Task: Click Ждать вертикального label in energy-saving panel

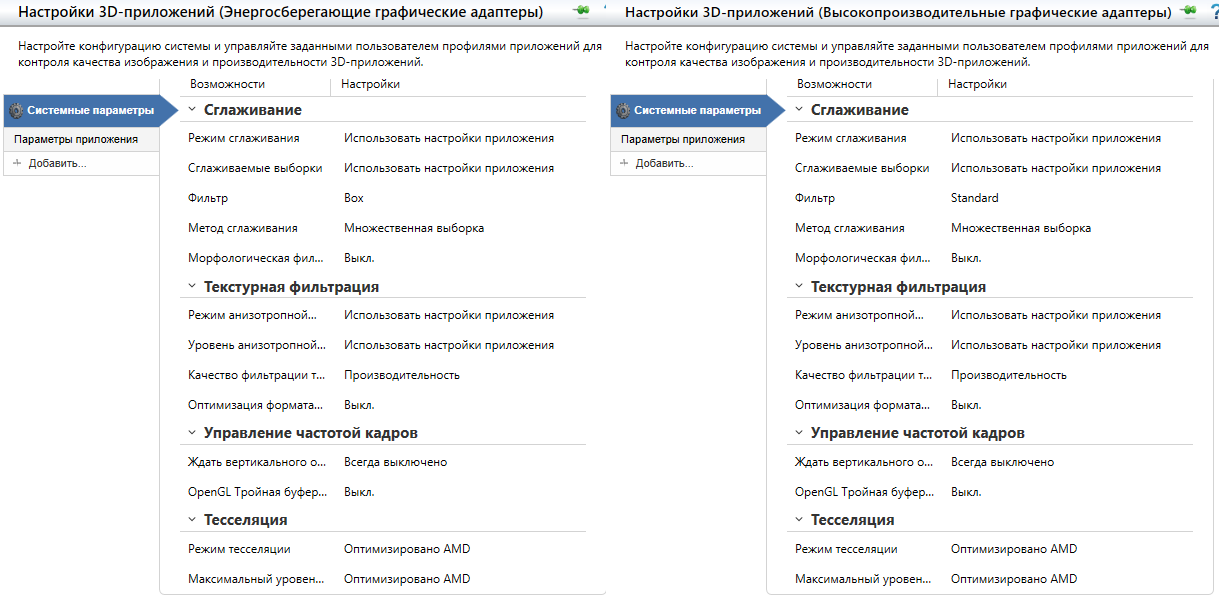Action: pos(257,462)
